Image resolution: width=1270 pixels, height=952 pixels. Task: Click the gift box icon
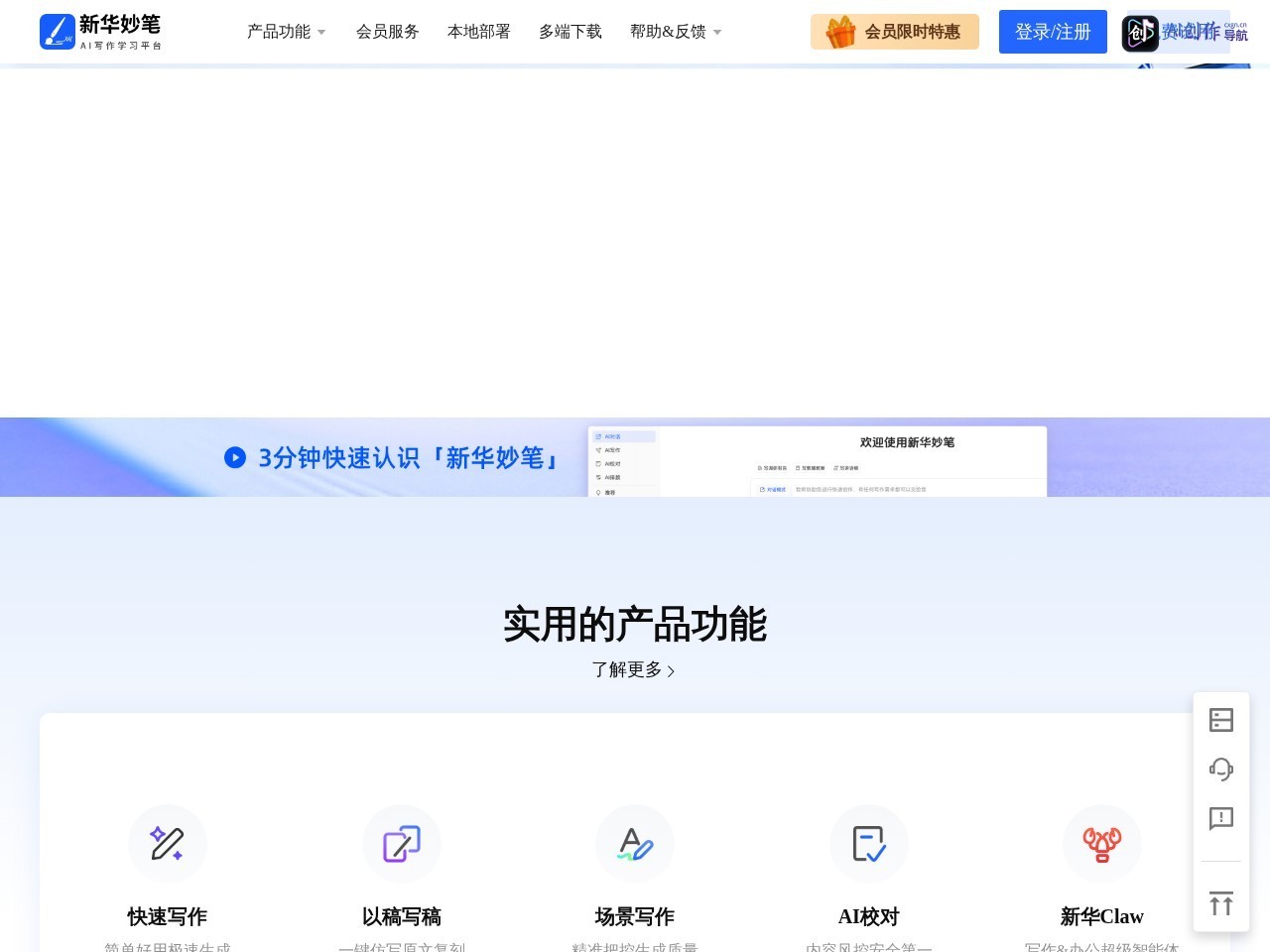click(x=840, y=32)
